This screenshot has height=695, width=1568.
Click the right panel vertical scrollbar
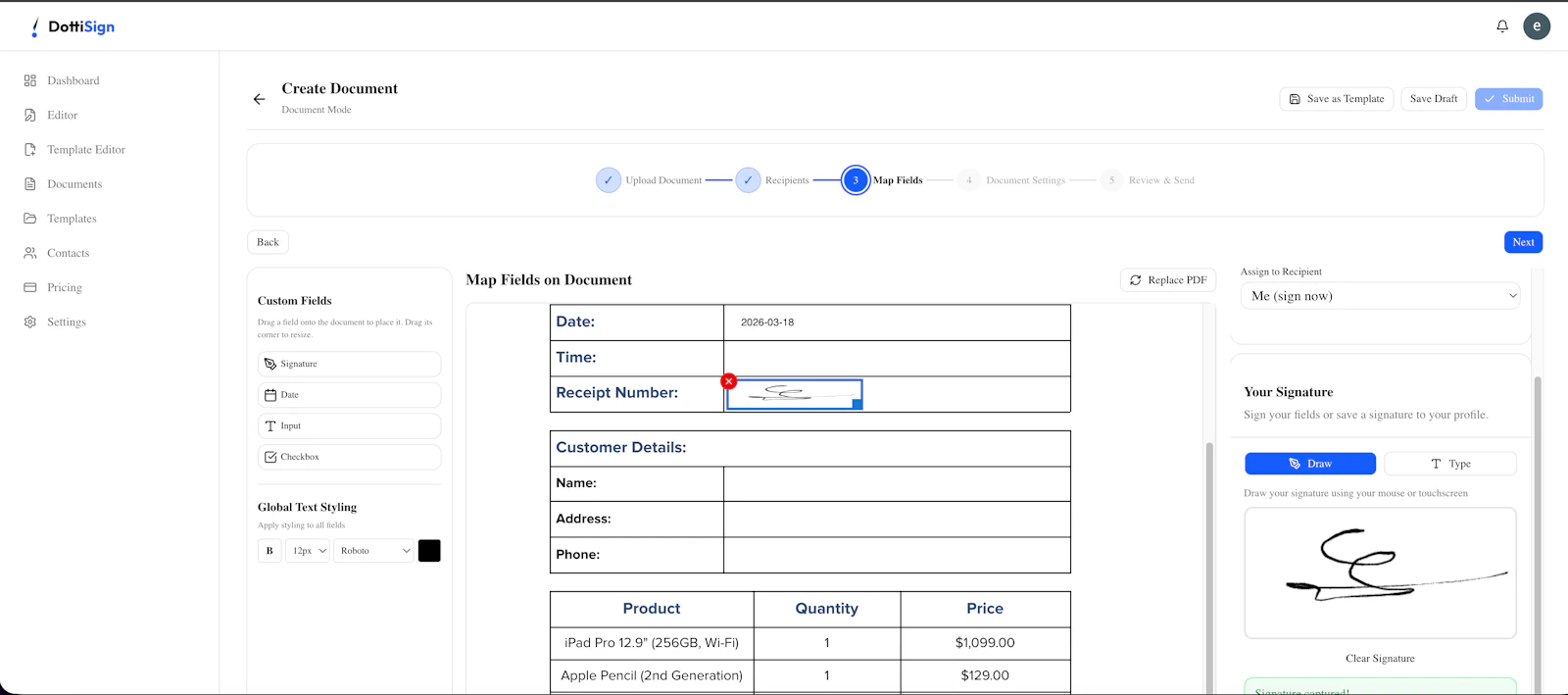click(x=1538, y=533)
